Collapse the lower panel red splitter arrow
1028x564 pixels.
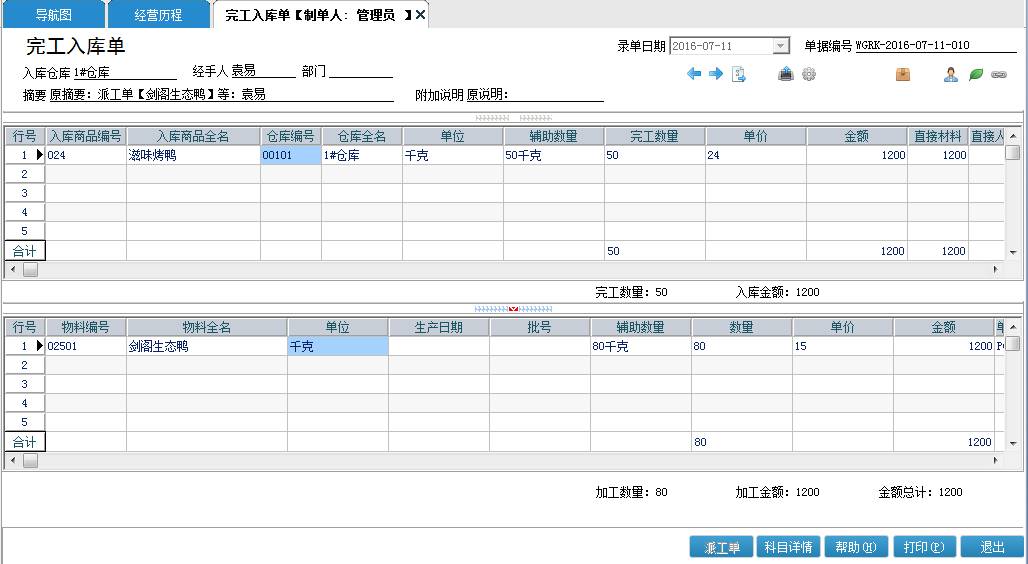(x=513, y=308)
